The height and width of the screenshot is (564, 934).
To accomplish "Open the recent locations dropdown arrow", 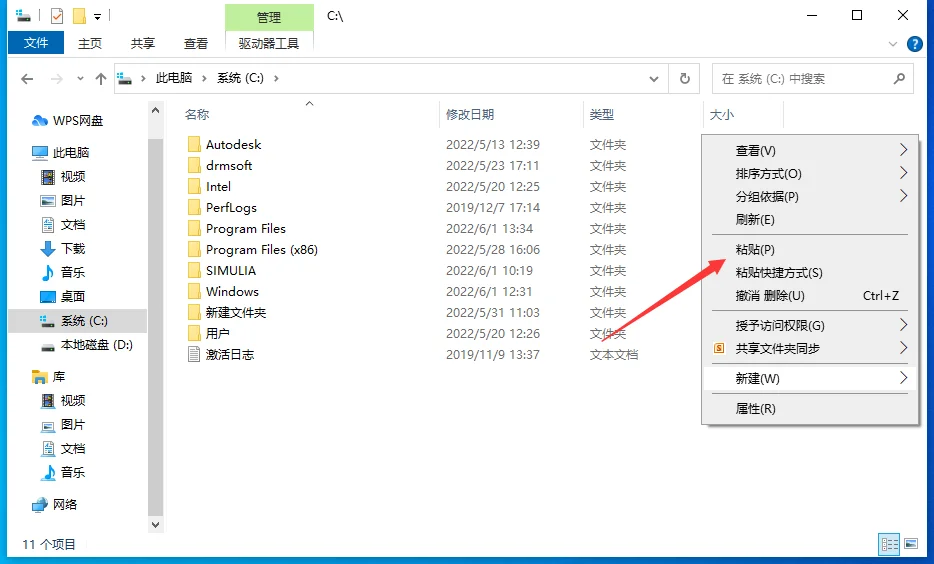I will pyautogui.click(x=80, y=79).
